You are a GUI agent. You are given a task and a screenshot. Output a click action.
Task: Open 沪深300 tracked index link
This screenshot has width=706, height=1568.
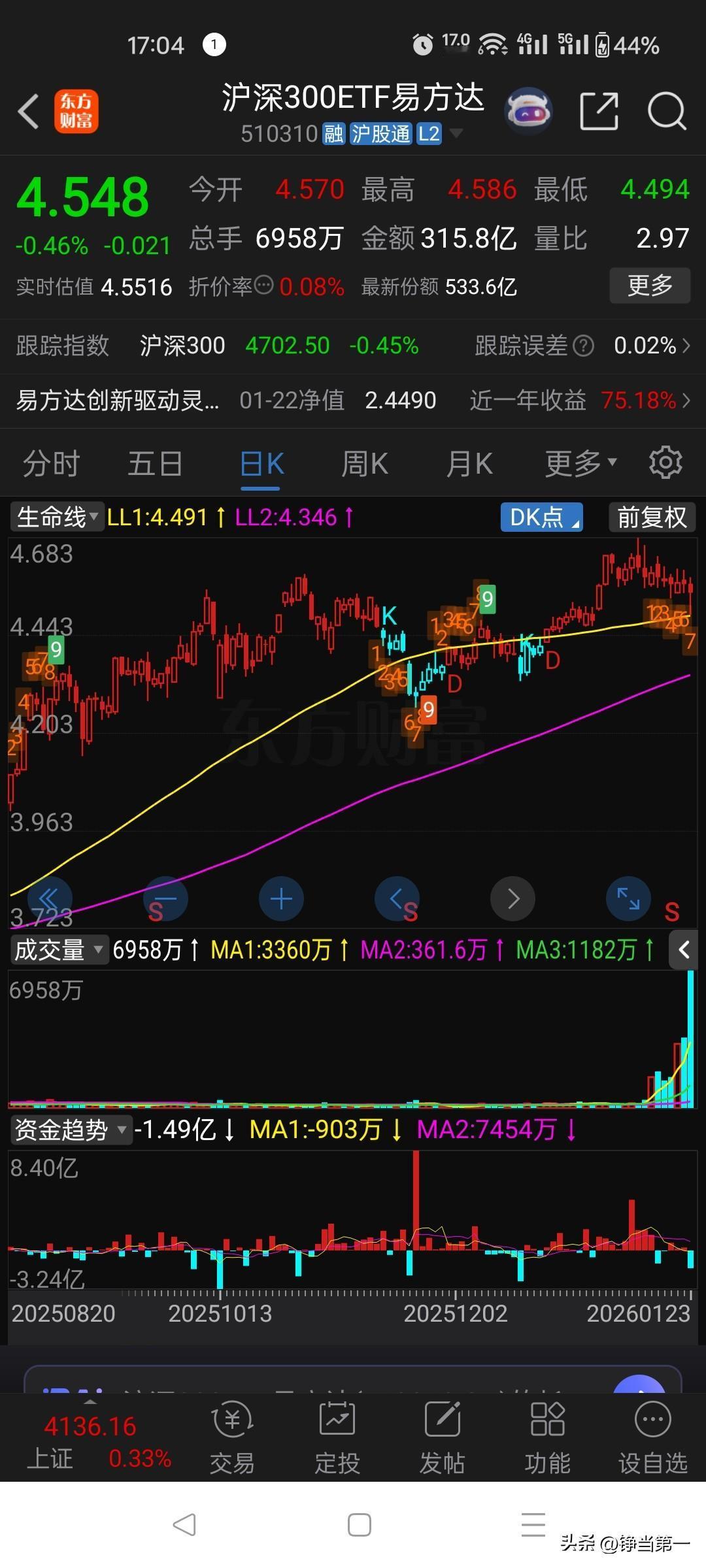click(x=182, y=345)
